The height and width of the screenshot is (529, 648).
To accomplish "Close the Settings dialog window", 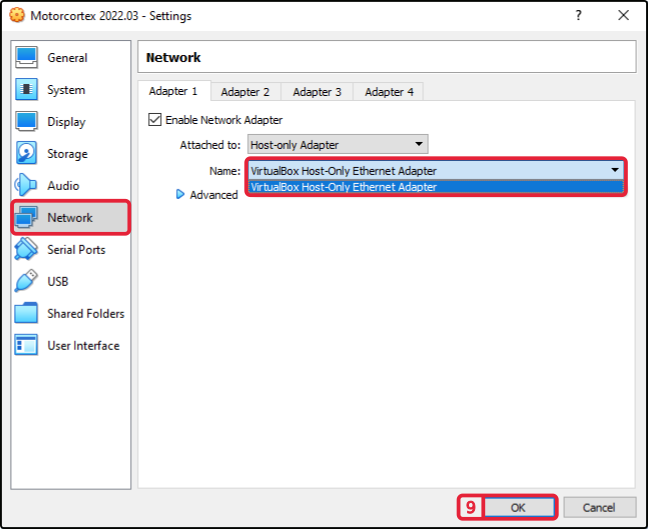I will tap(623, 15).
